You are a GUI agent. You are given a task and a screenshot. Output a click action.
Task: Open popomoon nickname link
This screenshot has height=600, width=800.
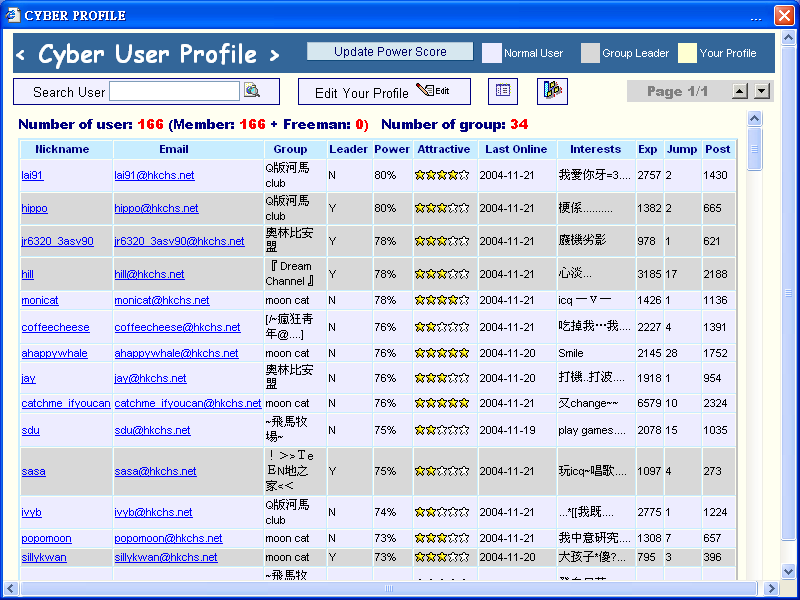[46, 538]
